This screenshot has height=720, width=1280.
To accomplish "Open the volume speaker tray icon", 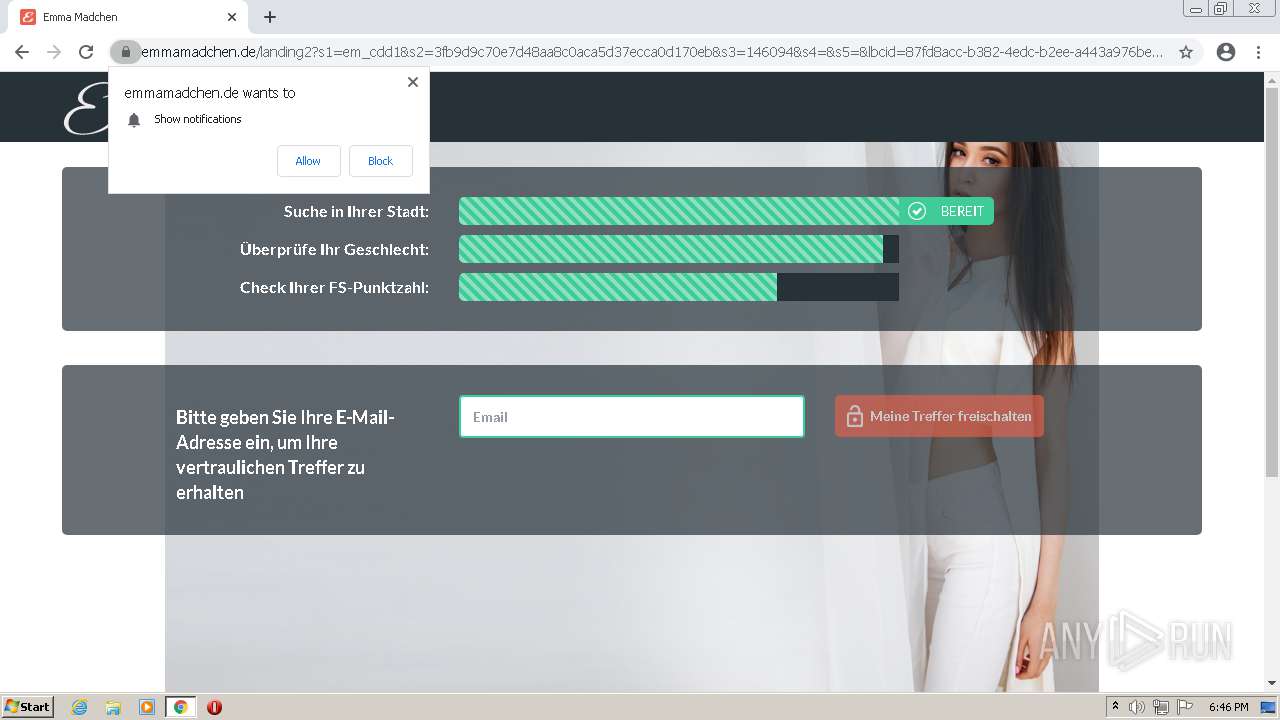I will (1137, 707).
